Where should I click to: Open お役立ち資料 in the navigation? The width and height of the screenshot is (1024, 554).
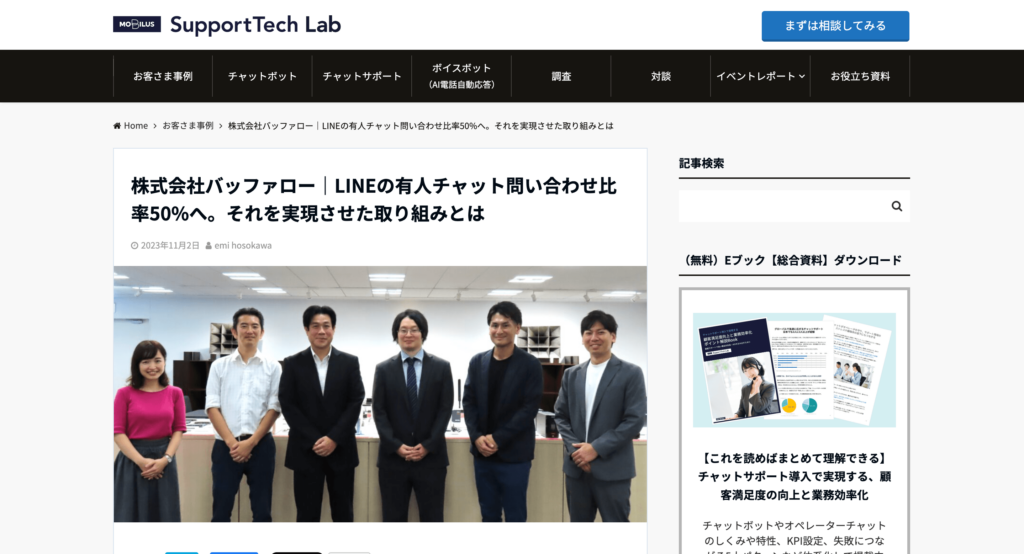[860, 76]
